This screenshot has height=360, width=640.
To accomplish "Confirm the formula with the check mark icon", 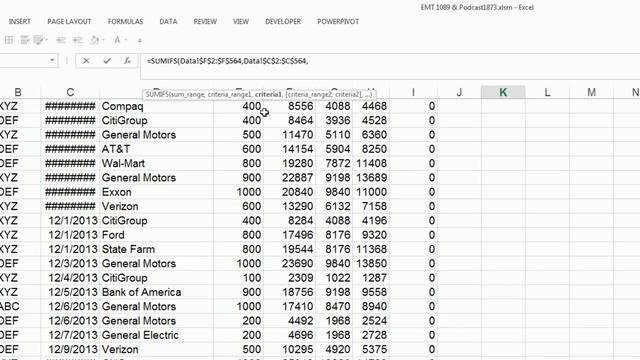I will 107,61.
